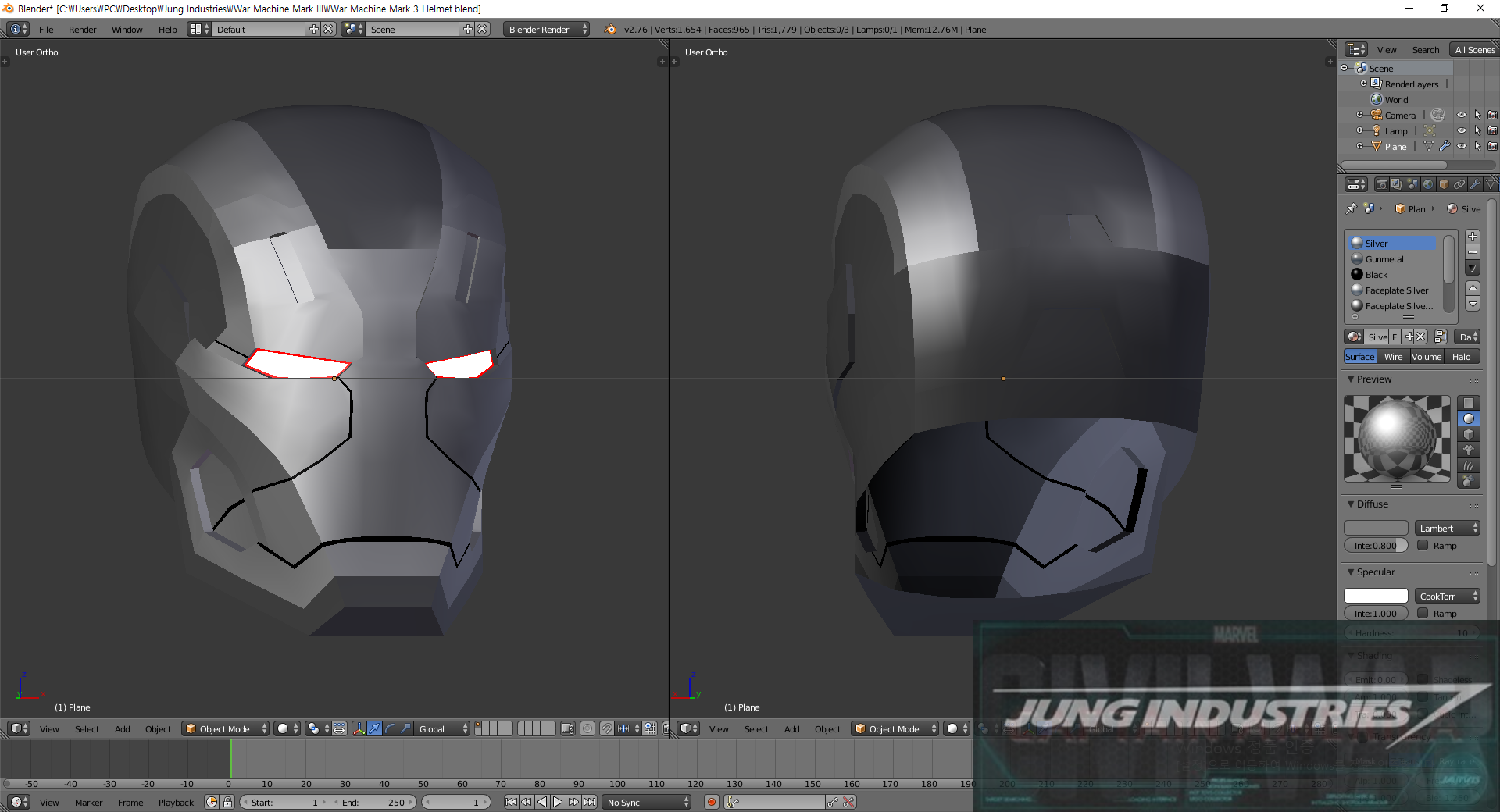Jump to the last frame
The height and width of the screenshot is (812, 1500).
tap(590, 802)
